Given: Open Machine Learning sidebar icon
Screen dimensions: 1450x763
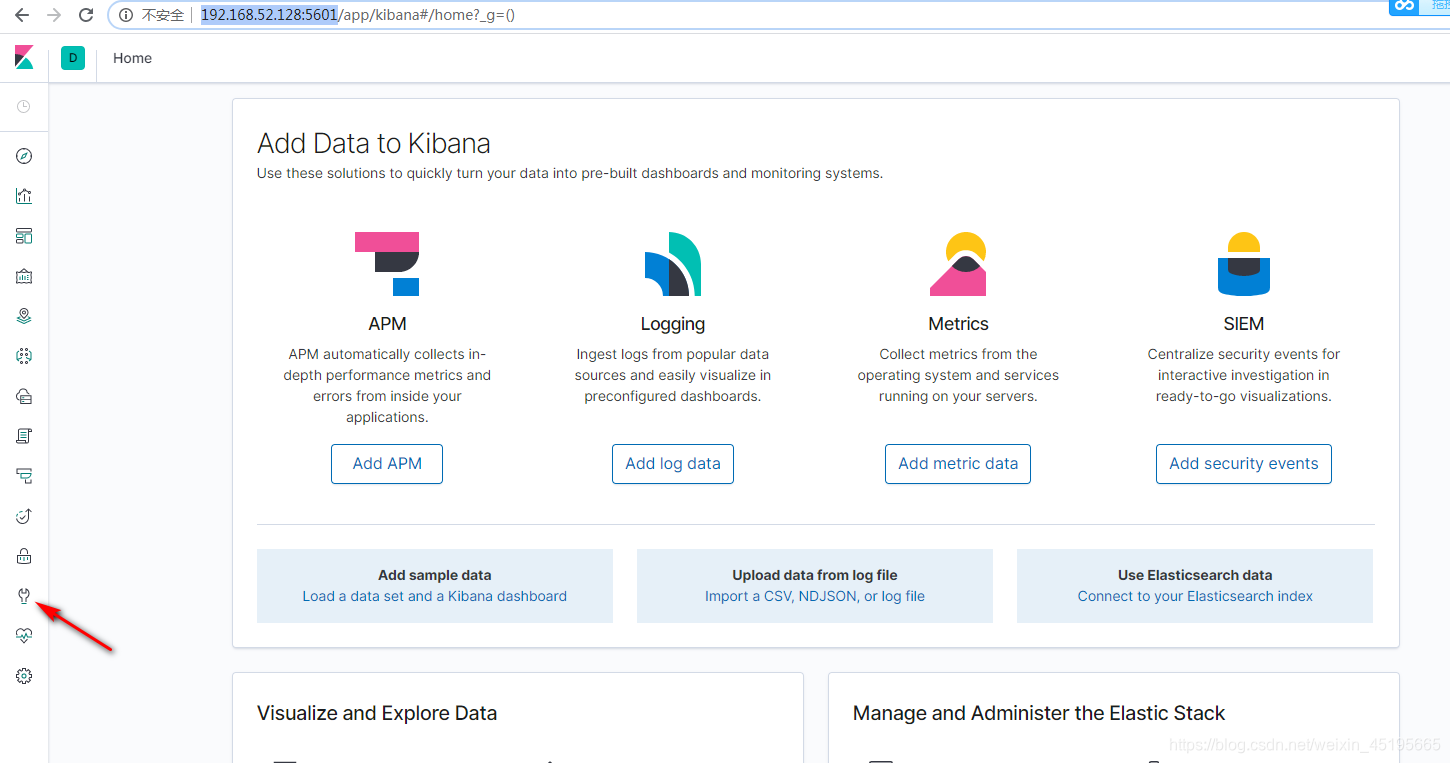Looking at the screenshot, I should [24, 356].
